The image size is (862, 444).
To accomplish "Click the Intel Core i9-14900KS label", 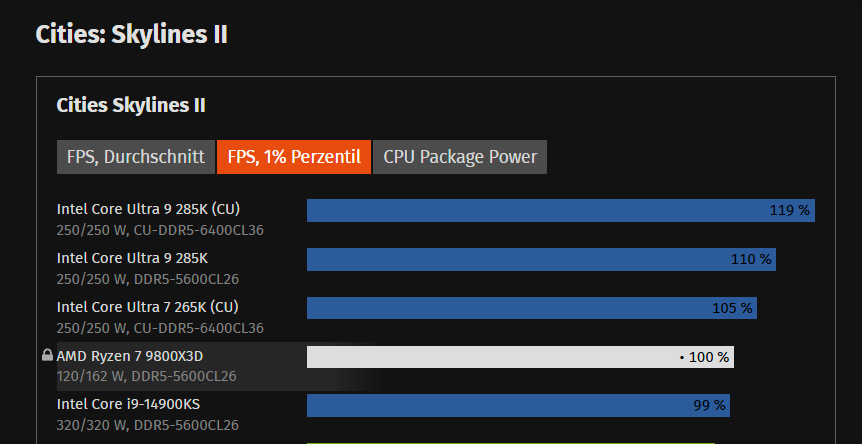I will tap(128, 405).
